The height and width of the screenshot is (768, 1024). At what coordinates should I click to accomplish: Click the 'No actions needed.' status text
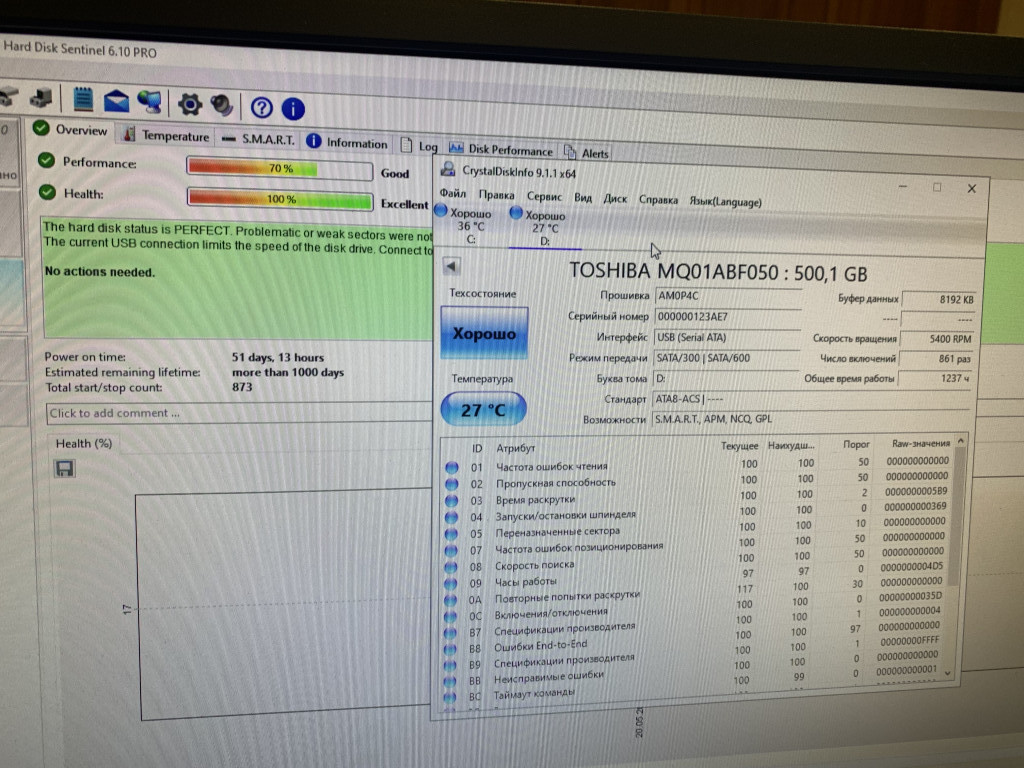(99, 272)
